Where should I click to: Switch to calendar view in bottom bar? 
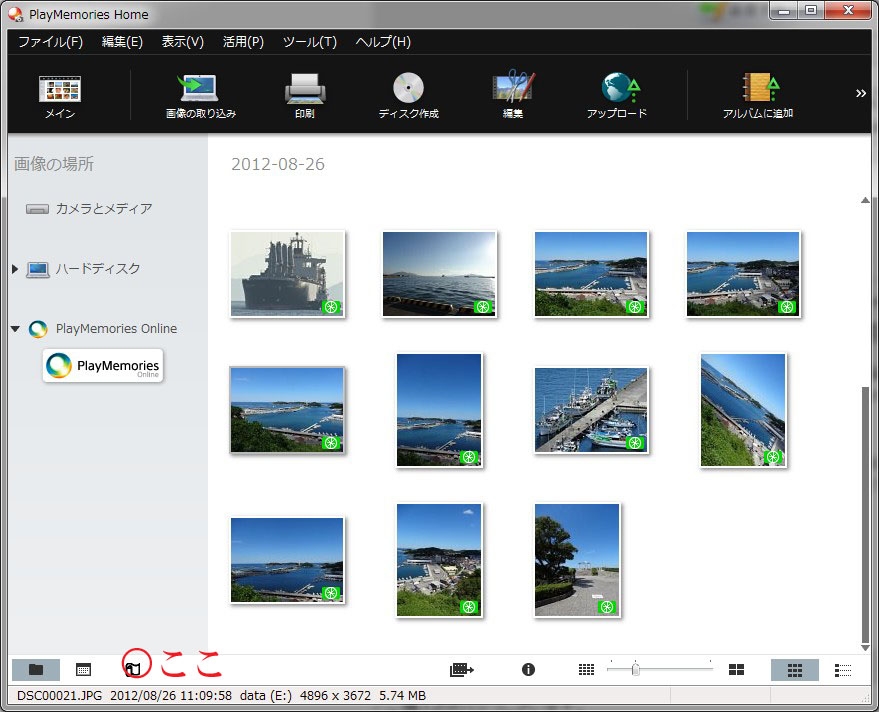click(84, 670)
